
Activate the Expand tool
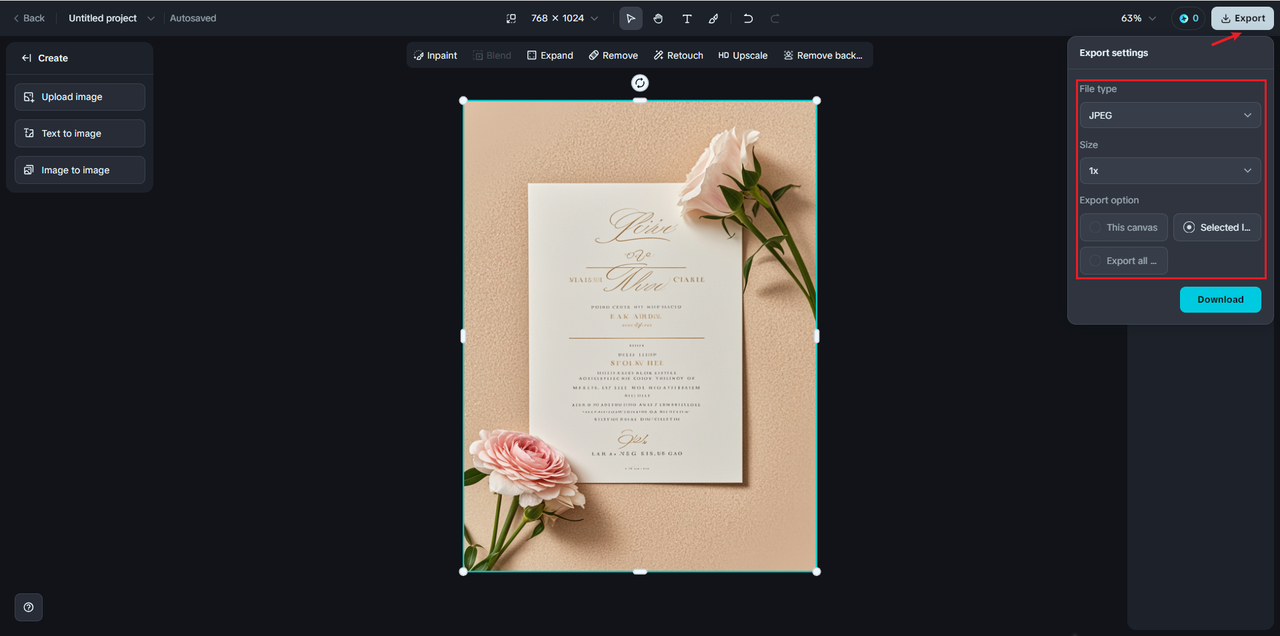tap(550, 55)
